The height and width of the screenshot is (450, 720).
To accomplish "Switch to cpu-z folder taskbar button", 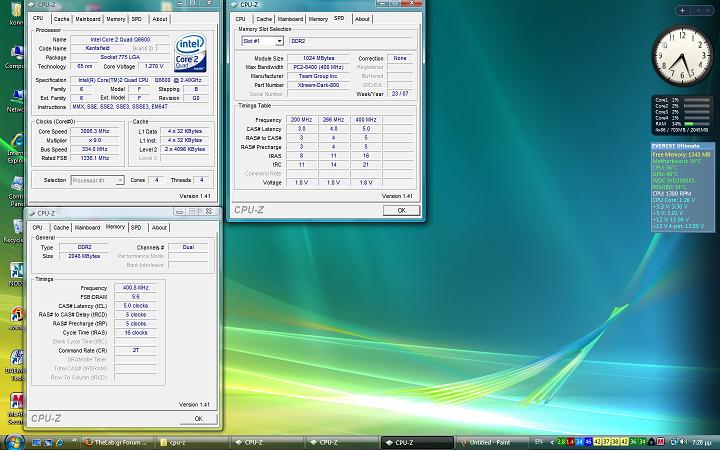I will point(191,442).
